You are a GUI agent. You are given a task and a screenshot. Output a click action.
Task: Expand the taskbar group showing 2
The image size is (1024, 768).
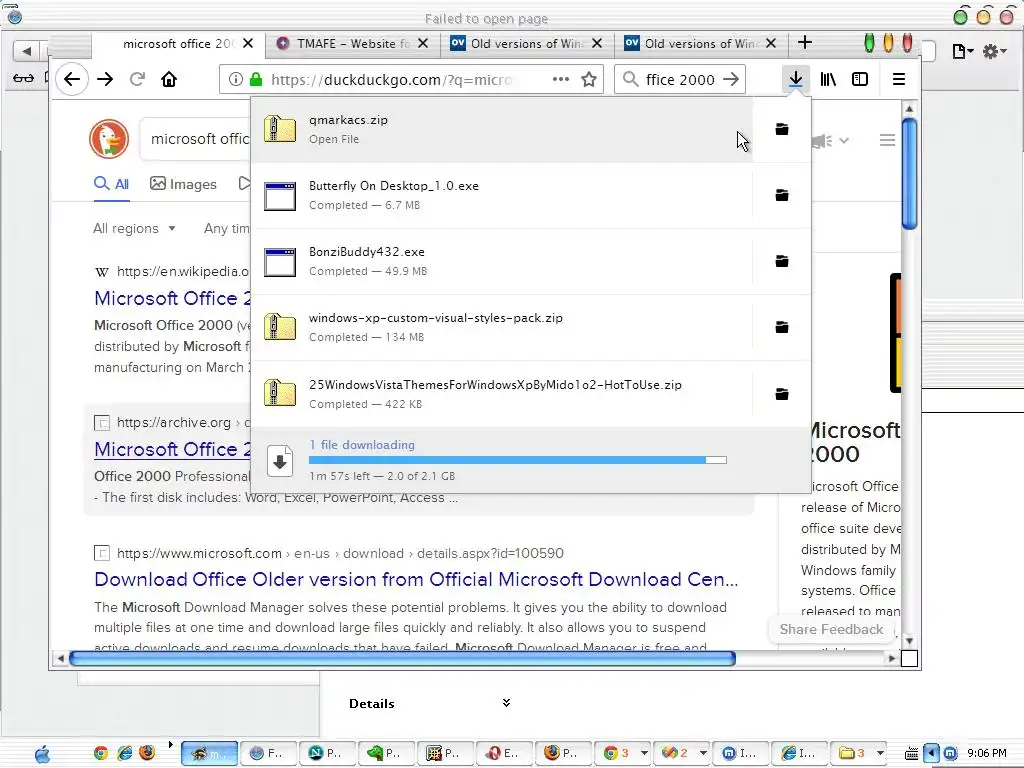tap(684, 753)
